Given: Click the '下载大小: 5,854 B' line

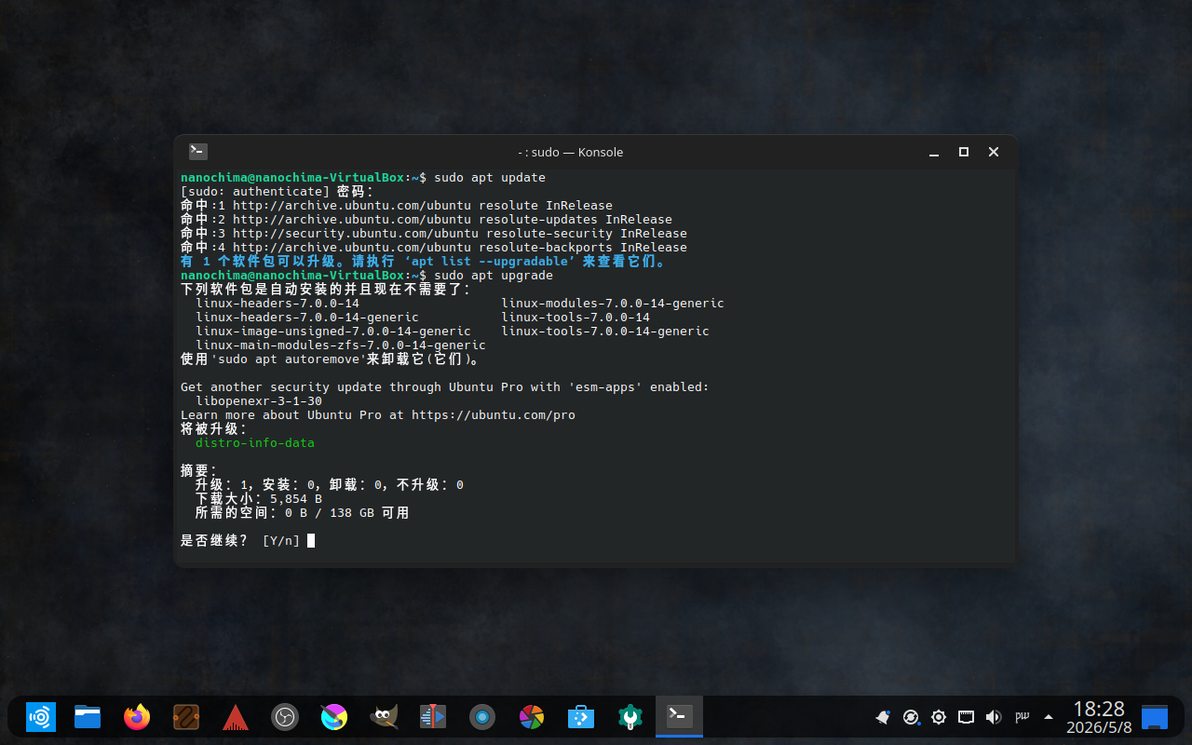Looking at the screenshot, I should [x=258, y=499].
